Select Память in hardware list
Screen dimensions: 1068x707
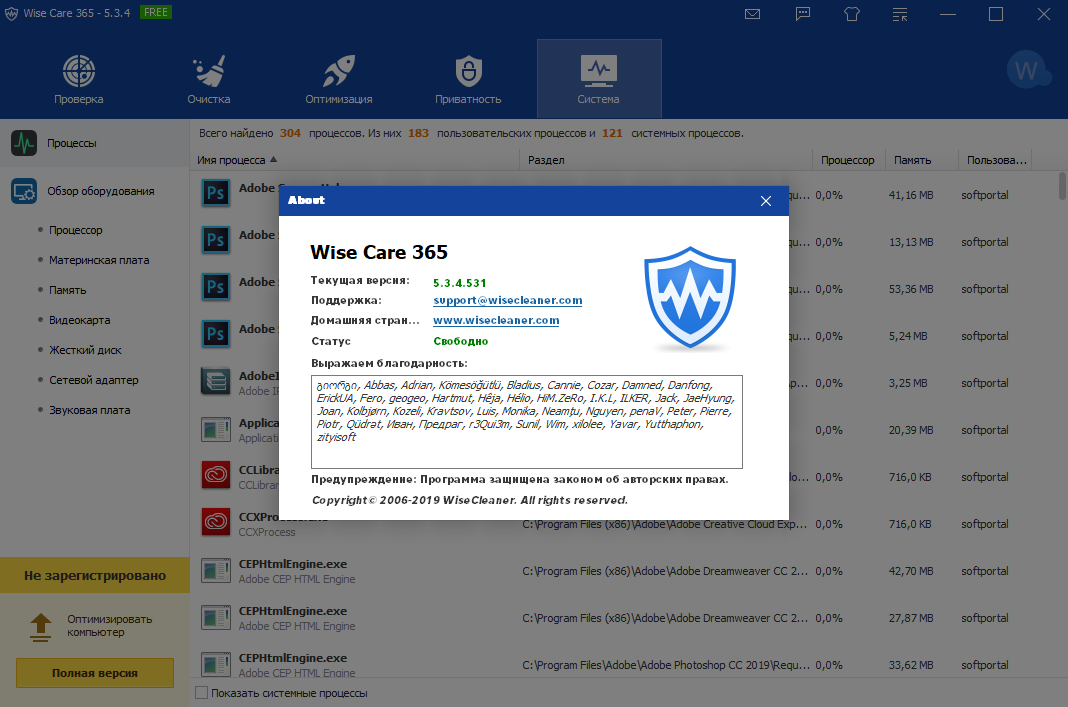point(67,290)
